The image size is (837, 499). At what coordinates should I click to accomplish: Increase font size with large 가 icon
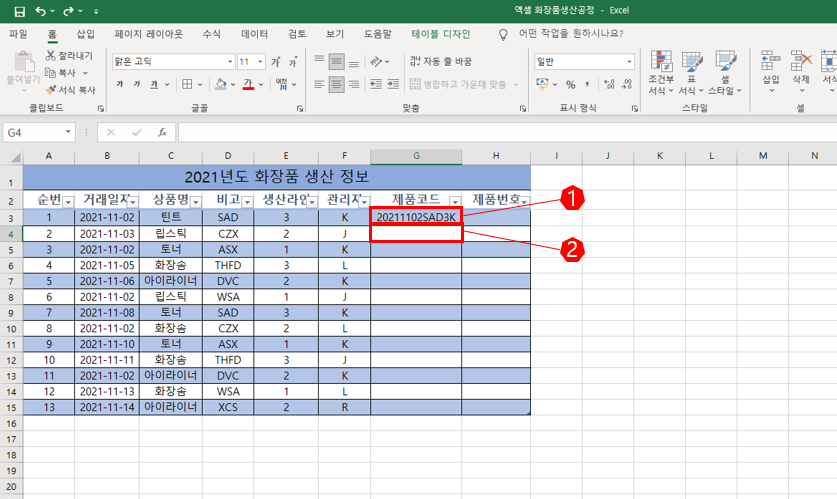[x=276, y=62]
